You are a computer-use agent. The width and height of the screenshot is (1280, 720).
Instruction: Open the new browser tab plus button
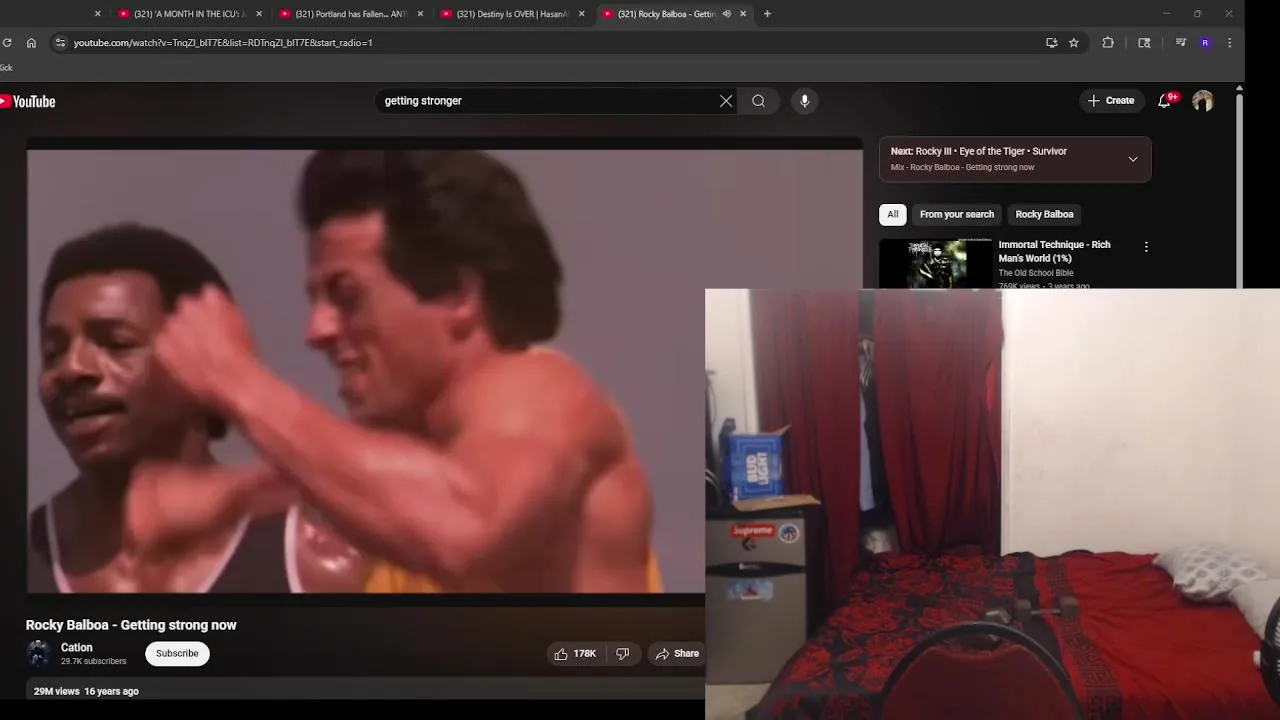(767, 14)
